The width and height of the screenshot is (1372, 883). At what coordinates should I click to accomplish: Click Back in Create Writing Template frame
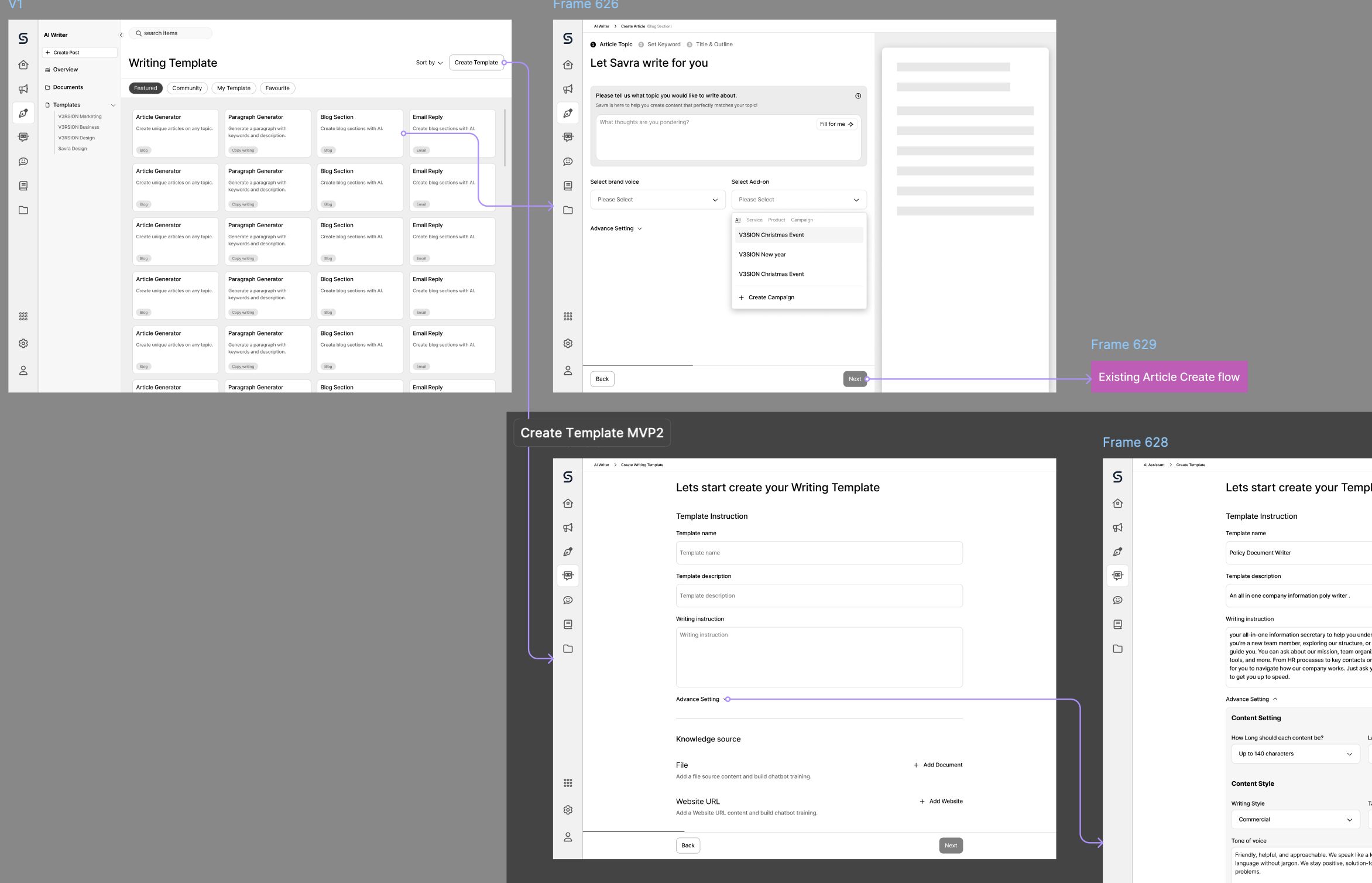[688, 846]
